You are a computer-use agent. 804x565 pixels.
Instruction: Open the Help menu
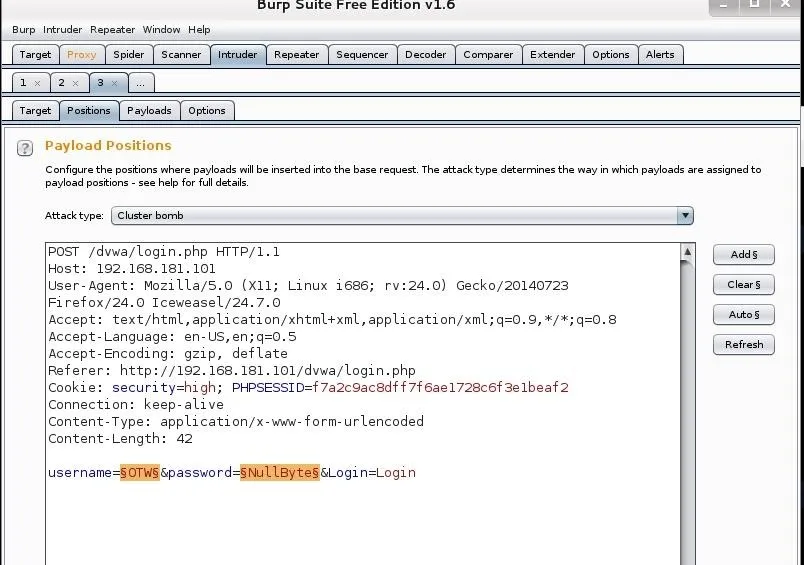(199, 30)
